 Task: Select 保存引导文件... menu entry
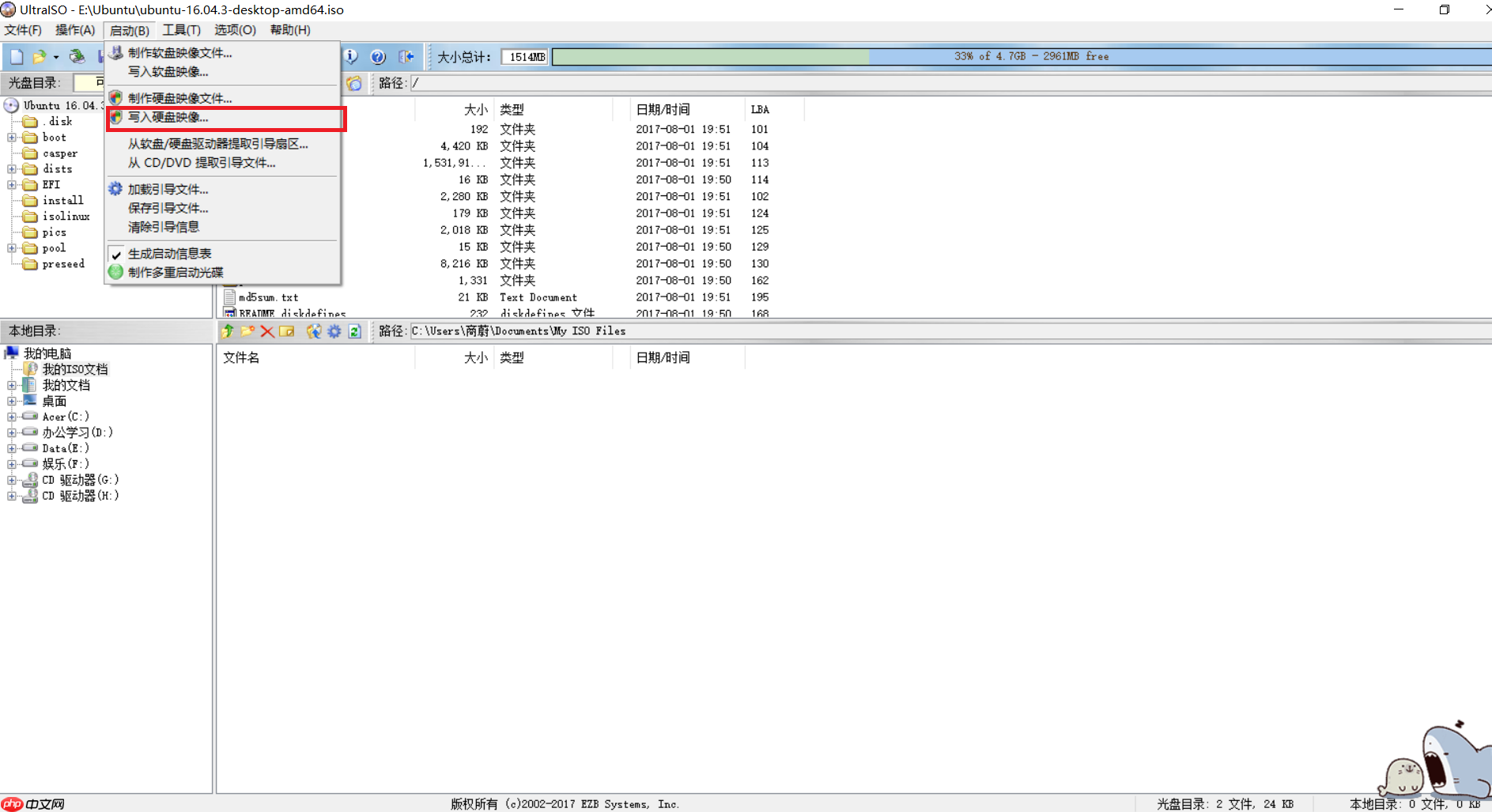222,209
